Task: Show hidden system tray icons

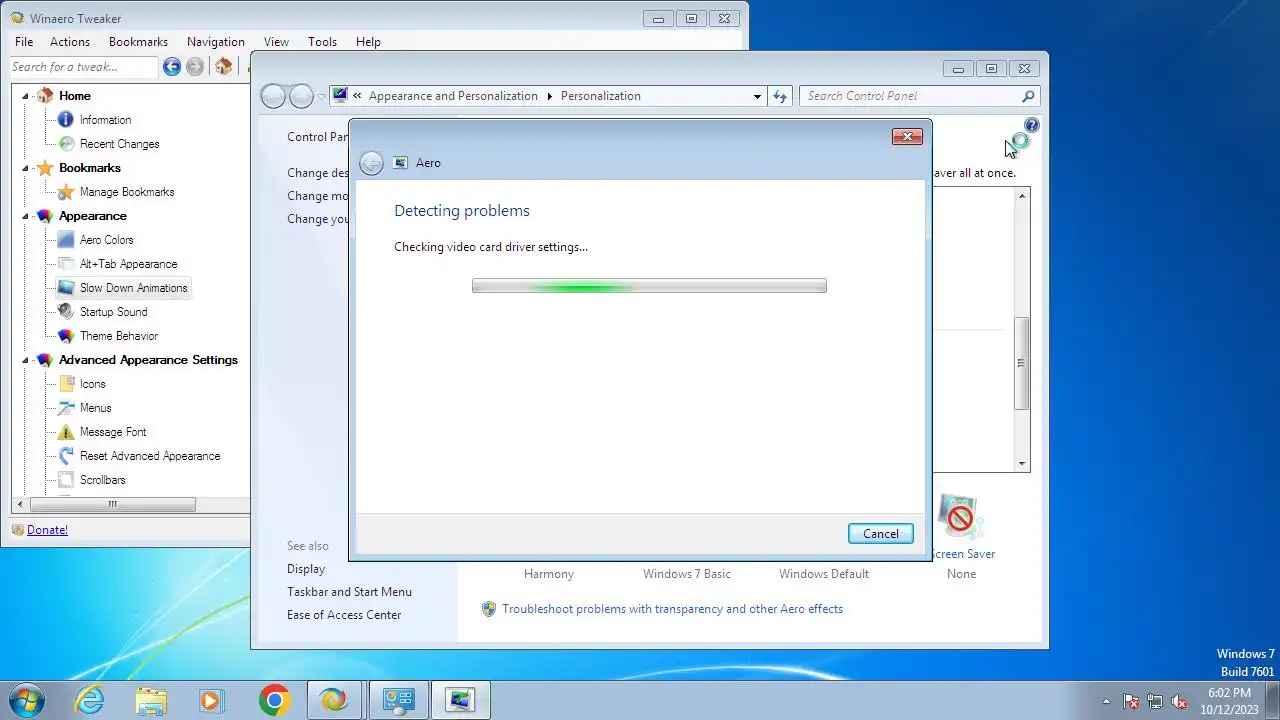Action: point(1106,701)
